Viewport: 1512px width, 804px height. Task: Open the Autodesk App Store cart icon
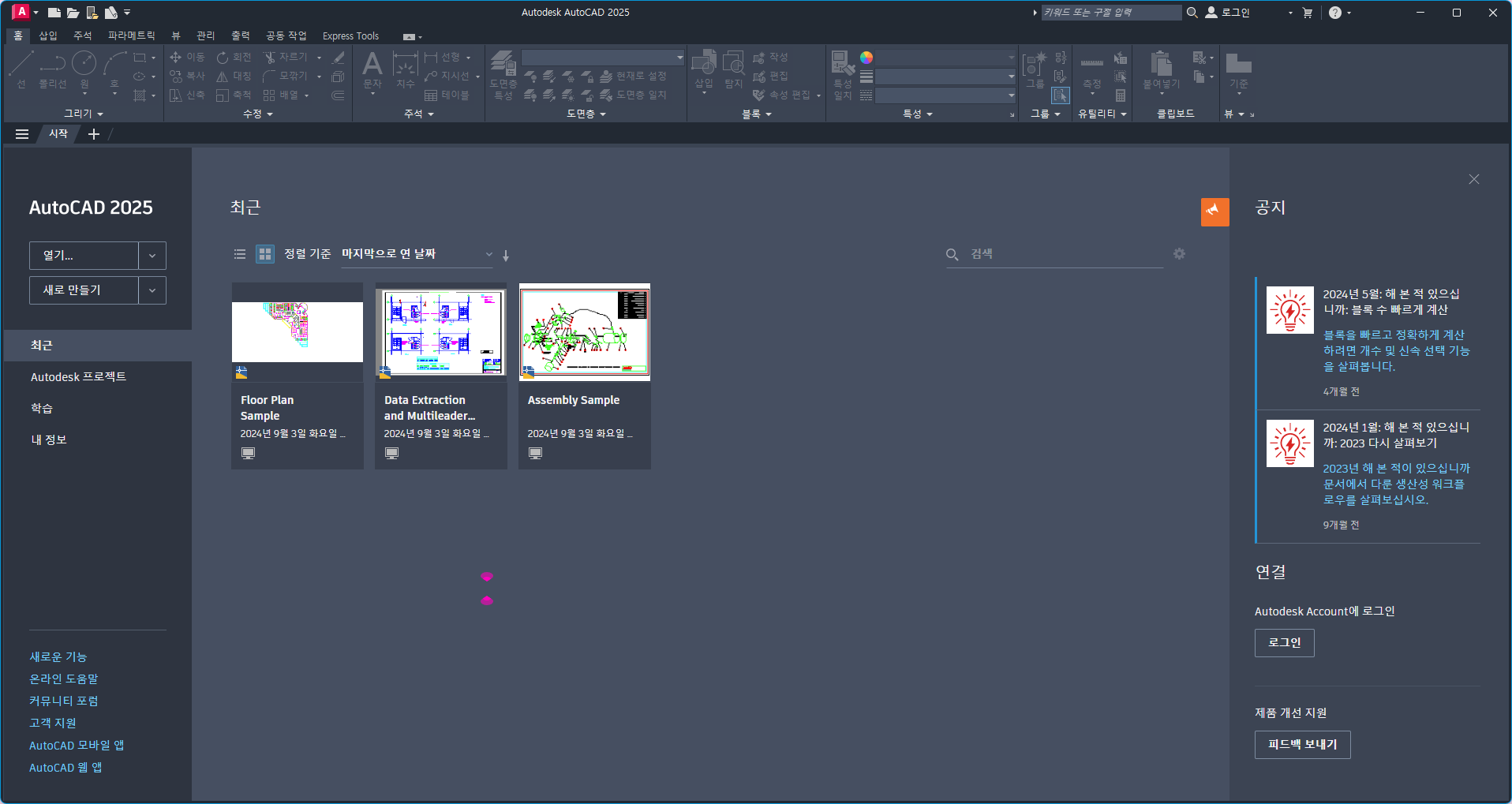pos(1307,13)
